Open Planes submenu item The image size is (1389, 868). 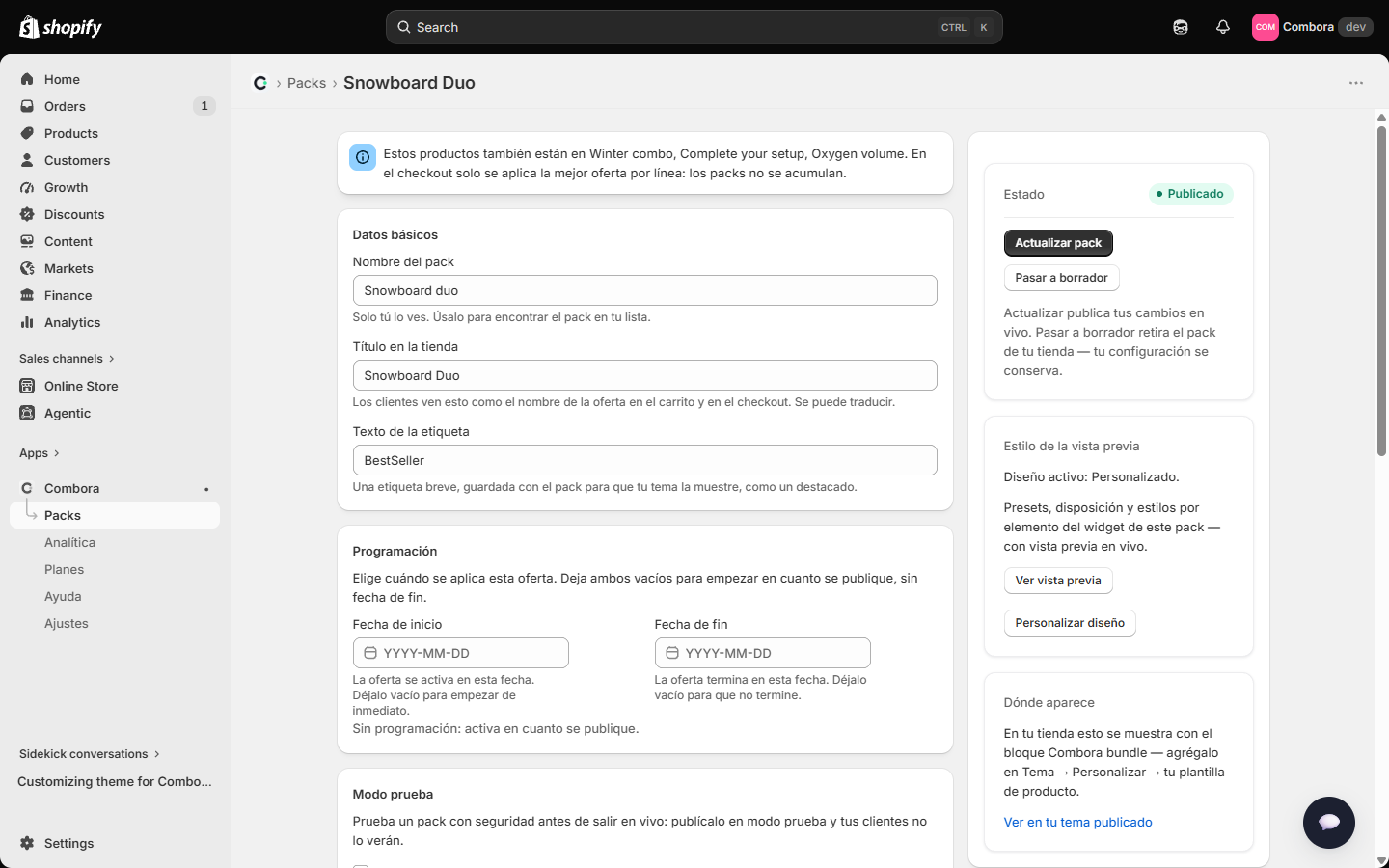[x=116, y=569]
